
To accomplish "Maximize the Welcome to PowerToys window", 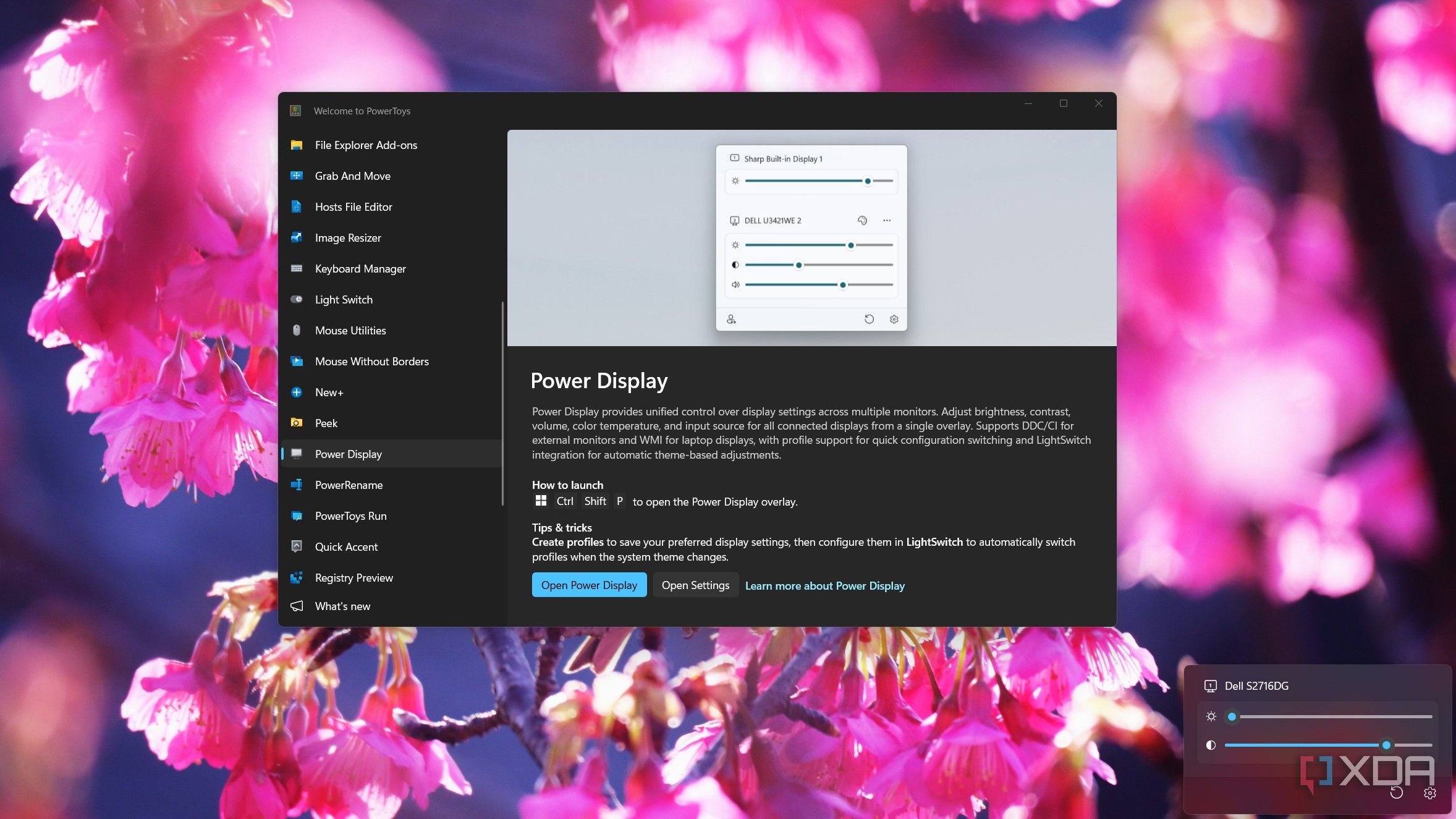I will 1064,103.
